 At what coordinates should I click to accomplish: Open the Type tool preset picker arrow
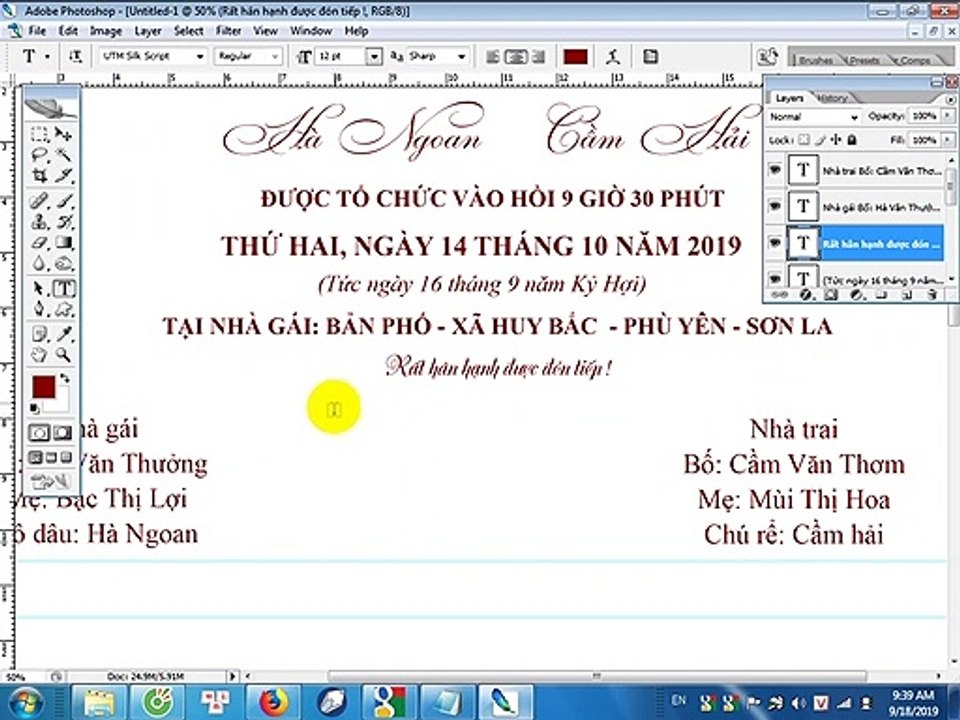point(48,57)
